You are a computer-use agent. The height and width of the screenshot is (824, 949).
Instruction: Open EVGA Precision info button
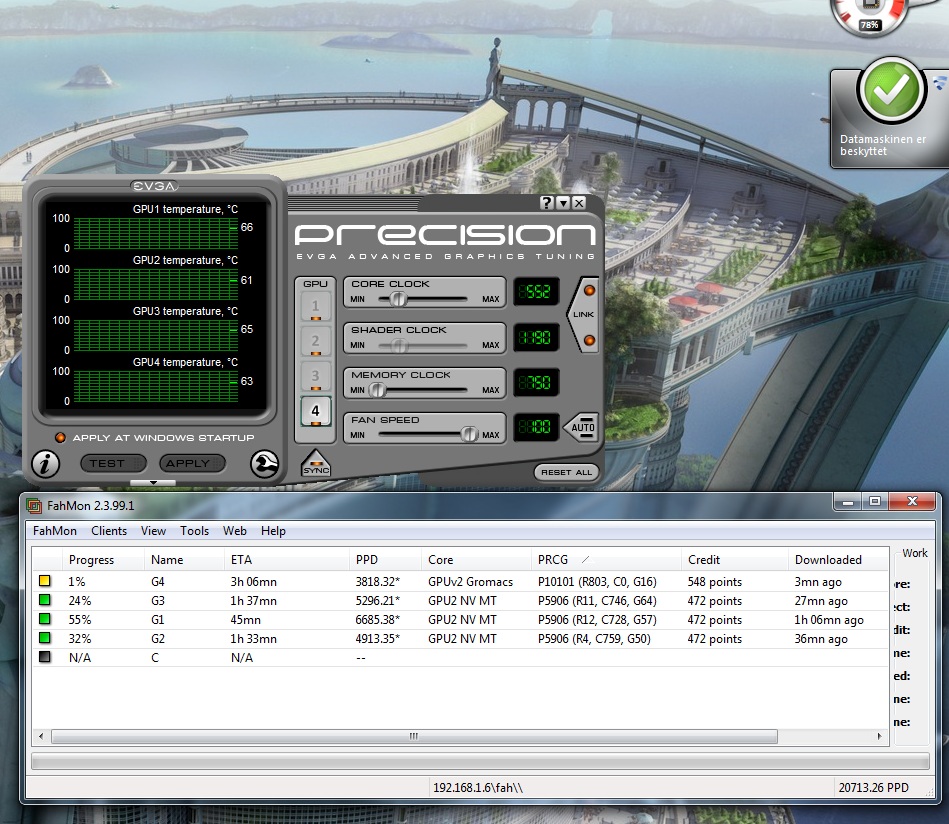(45, 464)
